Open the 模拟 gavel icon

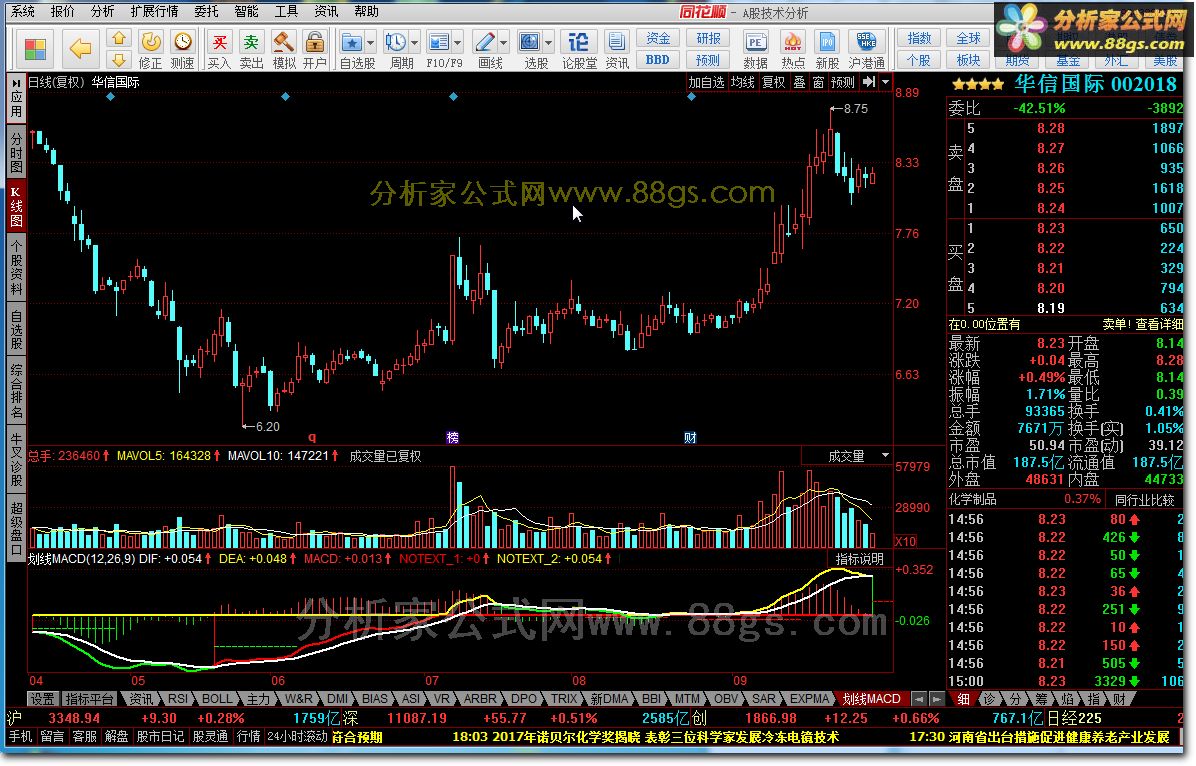284,50
